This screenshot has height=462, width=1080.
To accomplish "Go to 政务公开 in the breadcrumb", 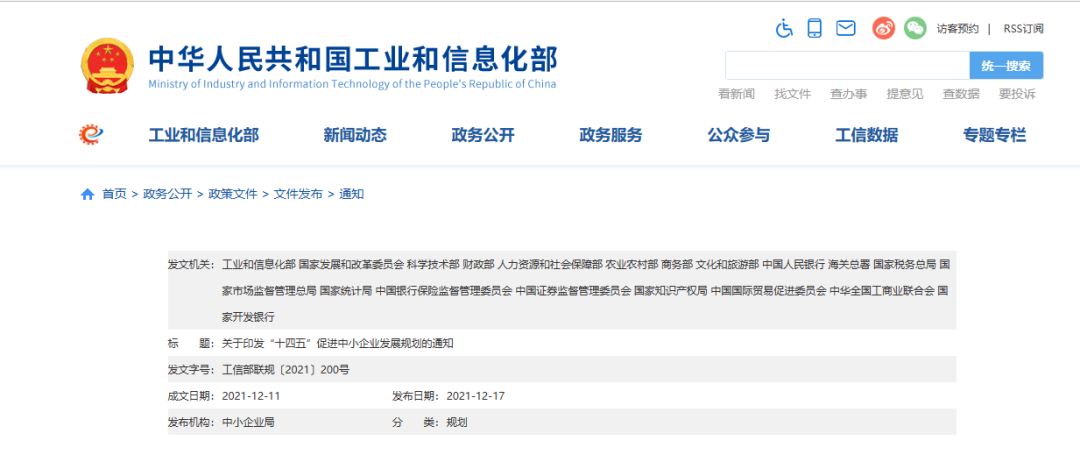I will click(167, 195).
